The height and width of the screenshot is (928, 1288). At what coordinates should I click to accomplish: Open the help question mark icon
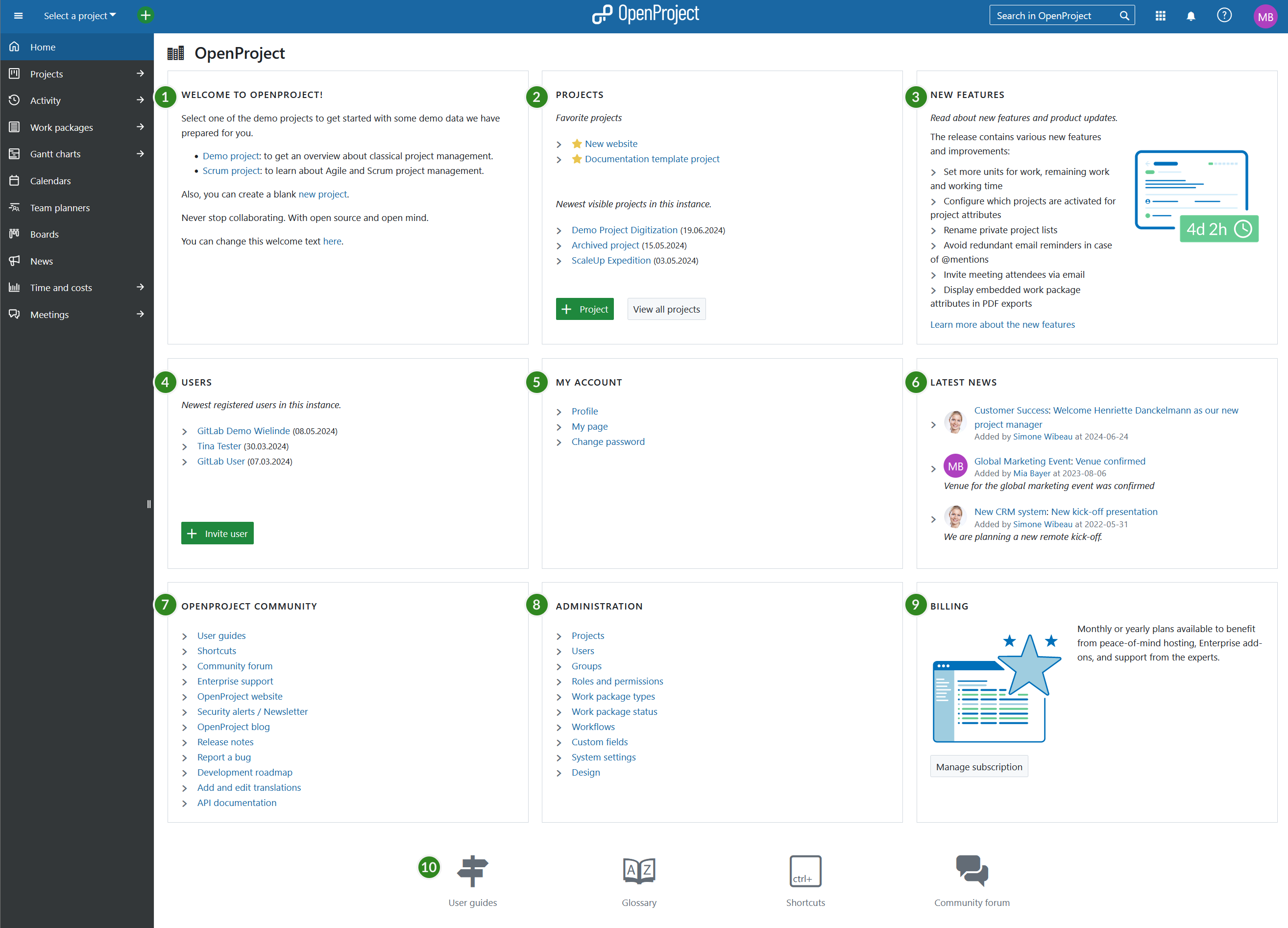[1224, 15]
